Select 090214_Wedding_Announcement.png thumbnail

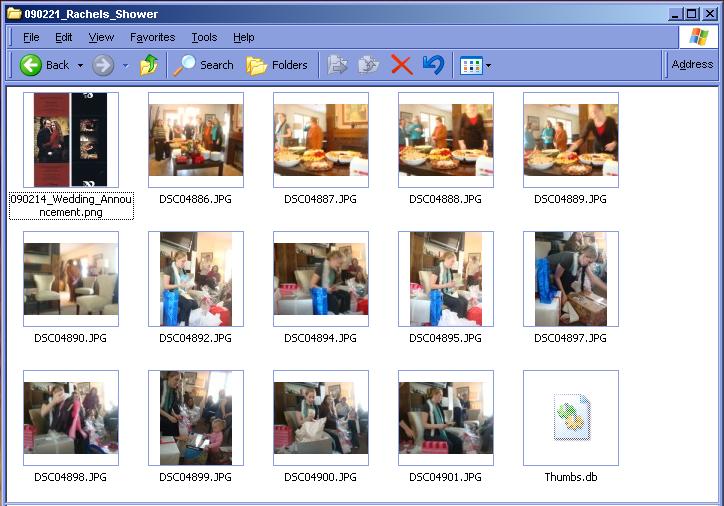[x=71, y=139]
